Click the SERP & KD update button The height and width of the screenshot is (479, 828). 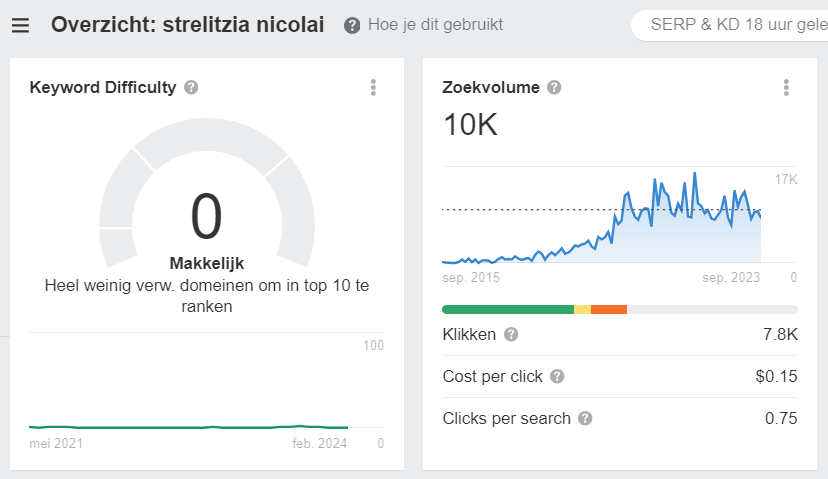[x=730, y=25]
